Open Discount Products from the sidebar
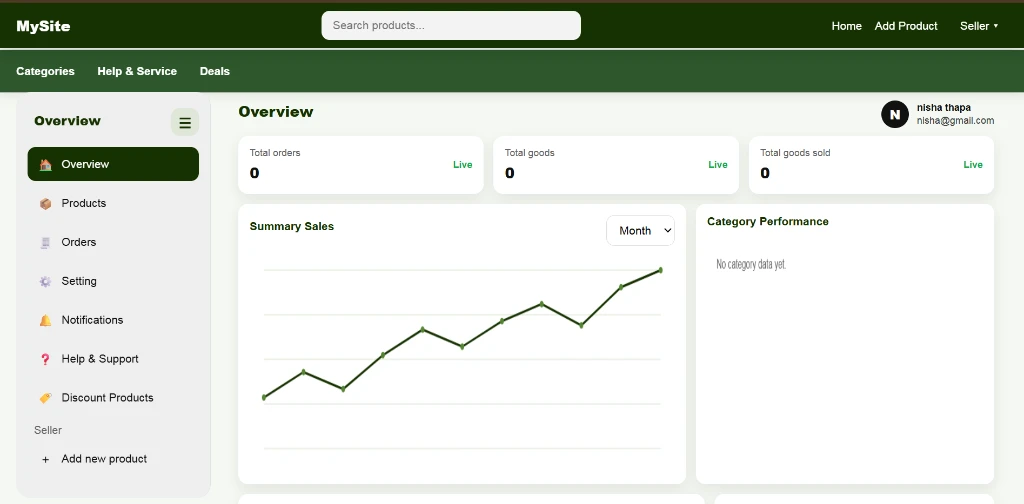 pyautogui.click(x=113, y=398)
